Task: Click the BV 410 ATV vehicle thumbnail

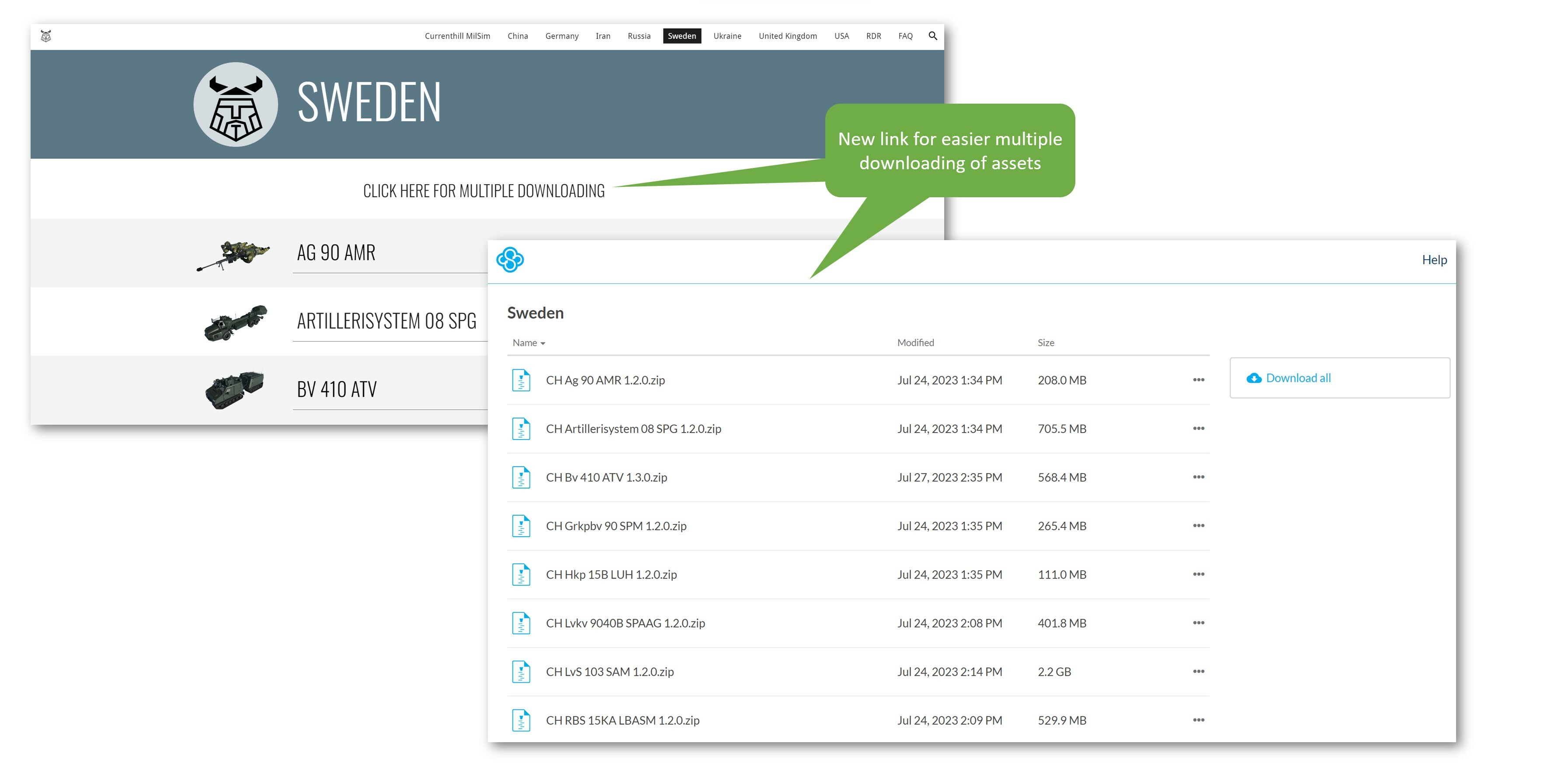Action: point(234,391)
